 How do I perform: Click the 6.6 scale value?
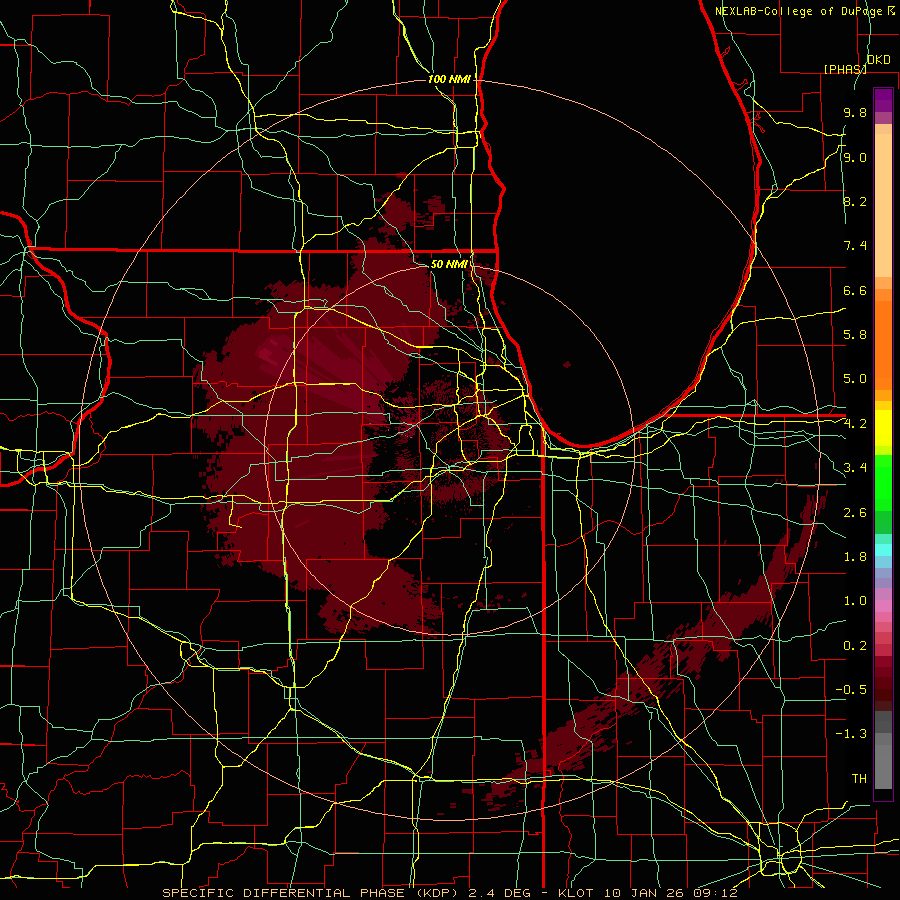(x=855, y=290)
